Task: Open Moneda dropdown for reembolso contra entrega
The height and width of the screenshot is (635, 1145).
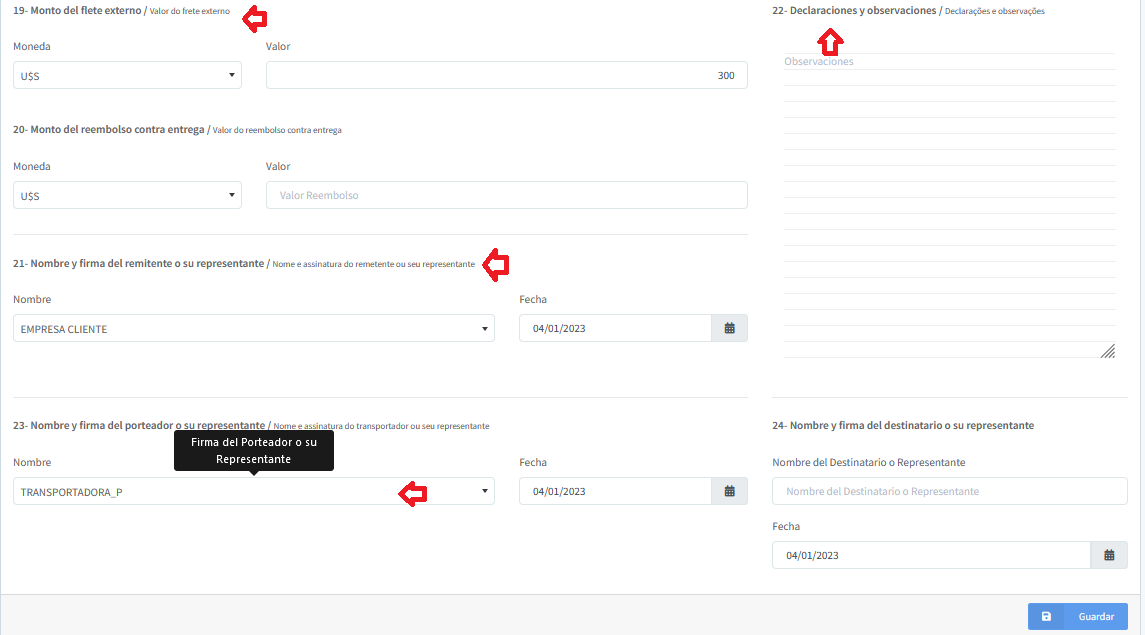Action: [x=127, y=196]
